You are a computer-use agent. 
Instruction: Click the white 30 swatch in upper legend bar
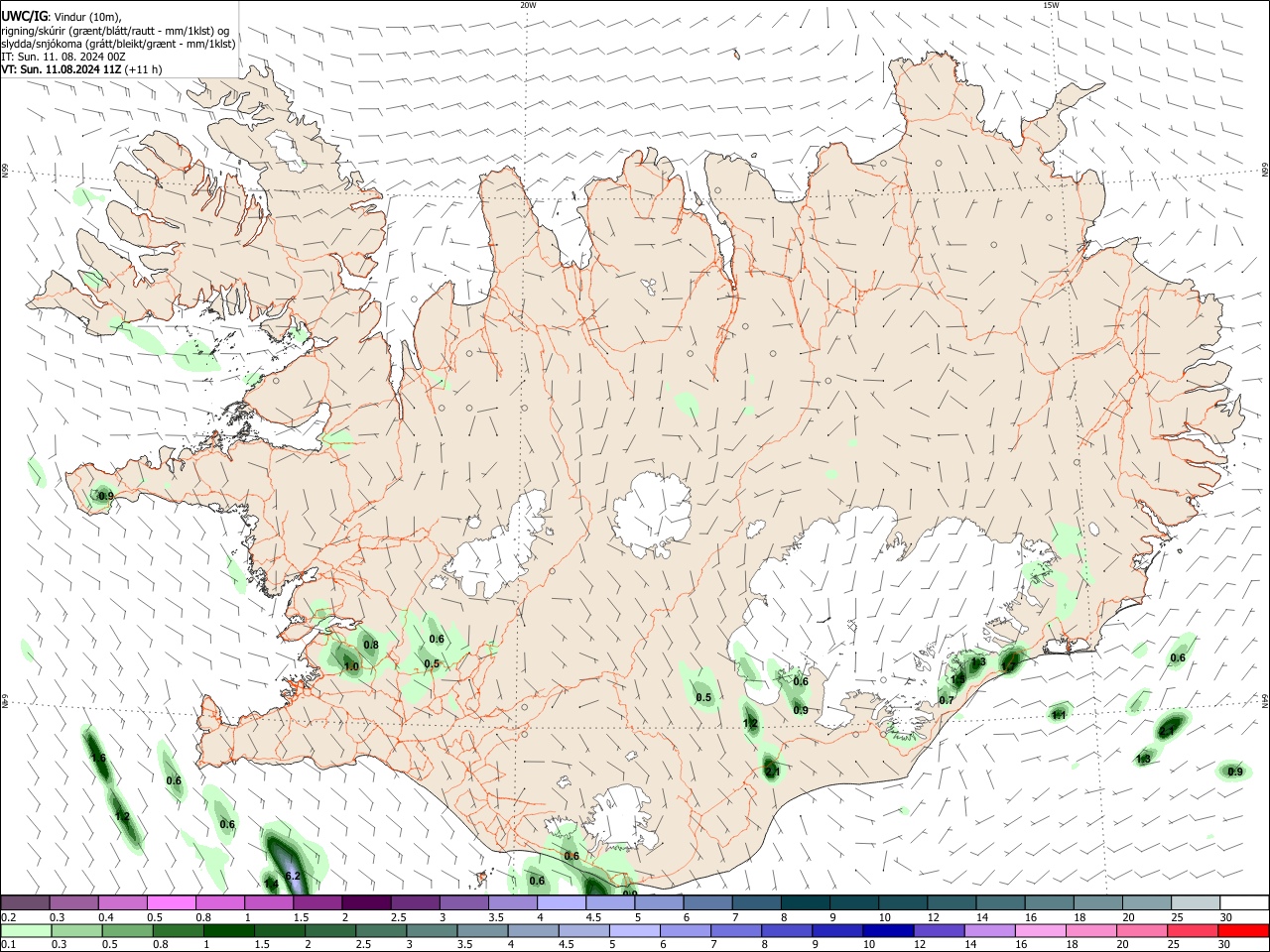(1244, 902)
